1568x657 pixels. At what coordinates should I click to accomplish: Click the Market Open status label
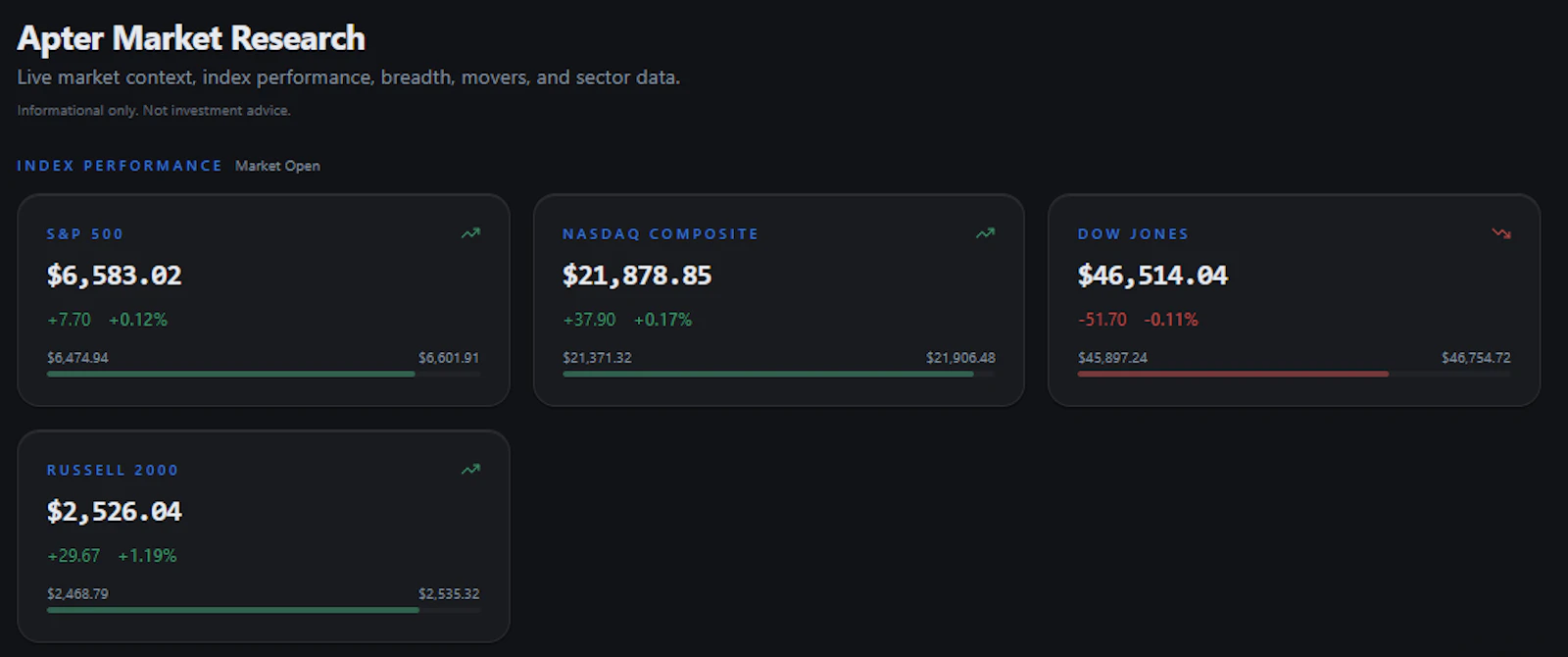point(277,166)
